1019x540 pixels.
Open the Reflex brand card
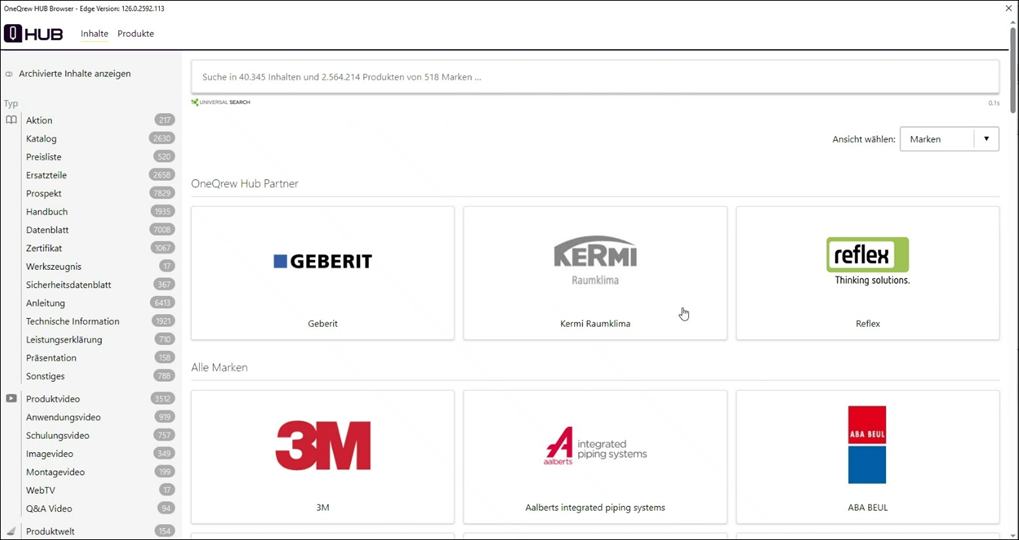point(868,273)
